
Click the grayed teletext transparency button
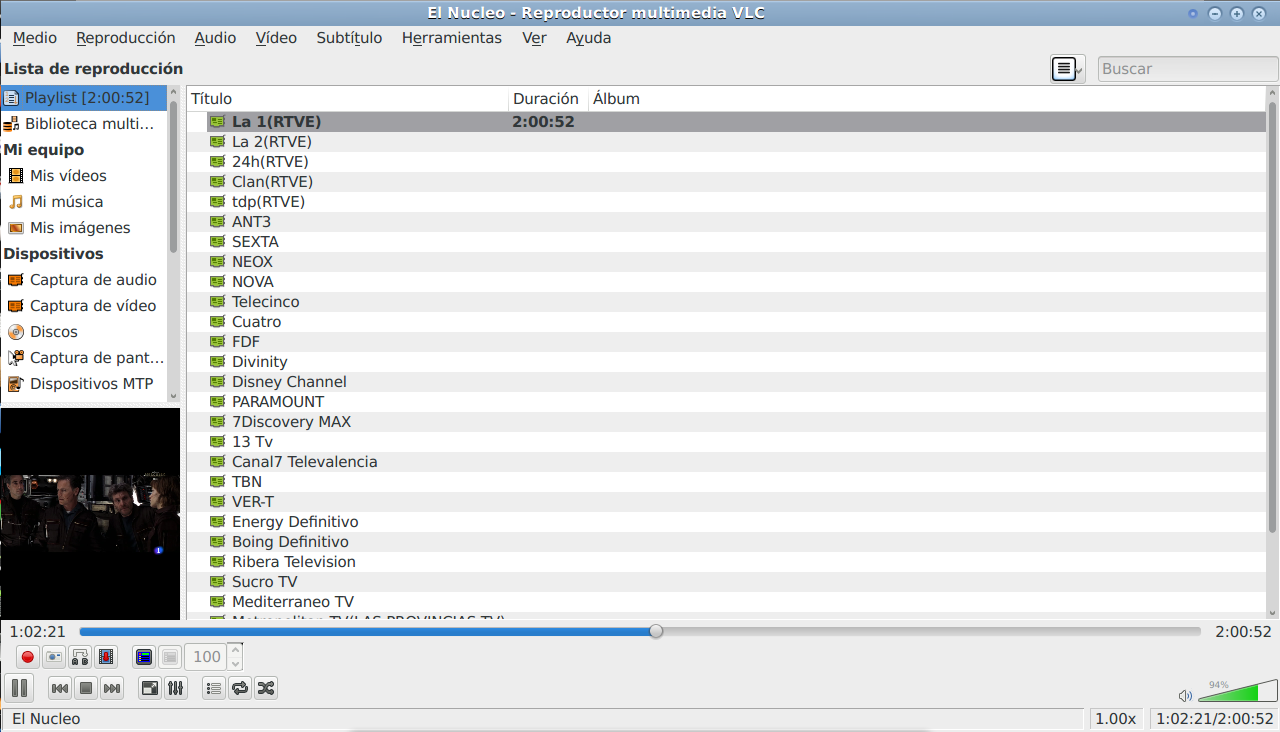[170, 657]
